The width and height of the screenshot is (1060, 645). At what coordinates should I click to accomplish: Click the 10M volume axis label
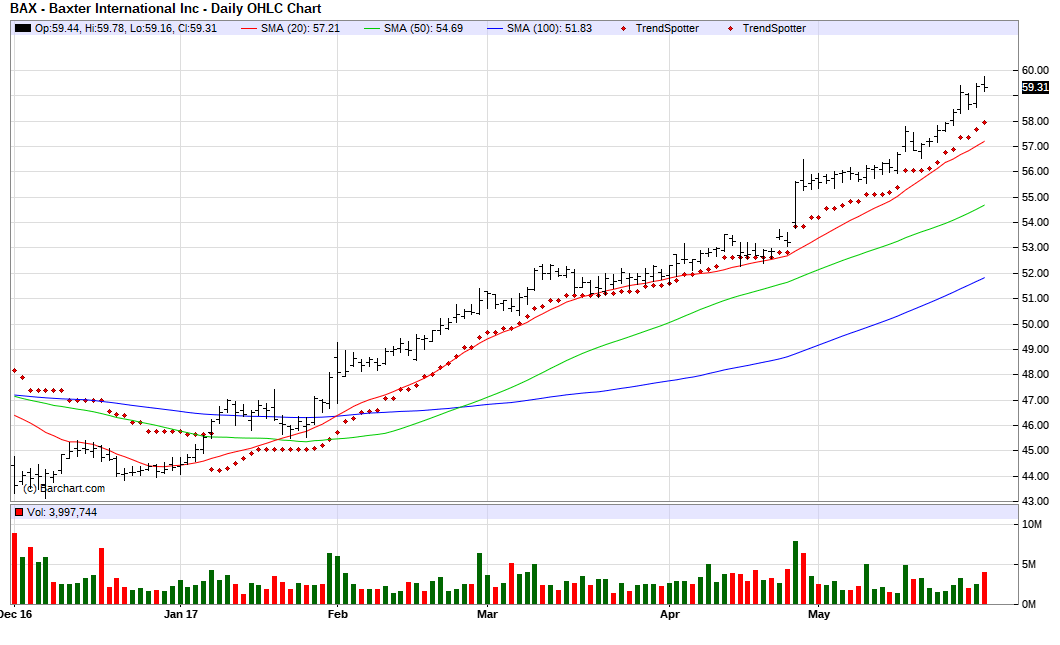1032,525
